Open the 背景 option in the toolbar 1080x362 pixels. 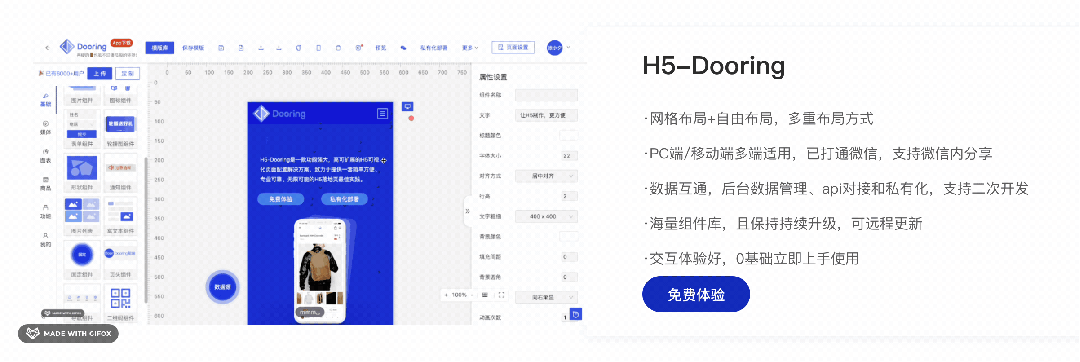(380, 47)
